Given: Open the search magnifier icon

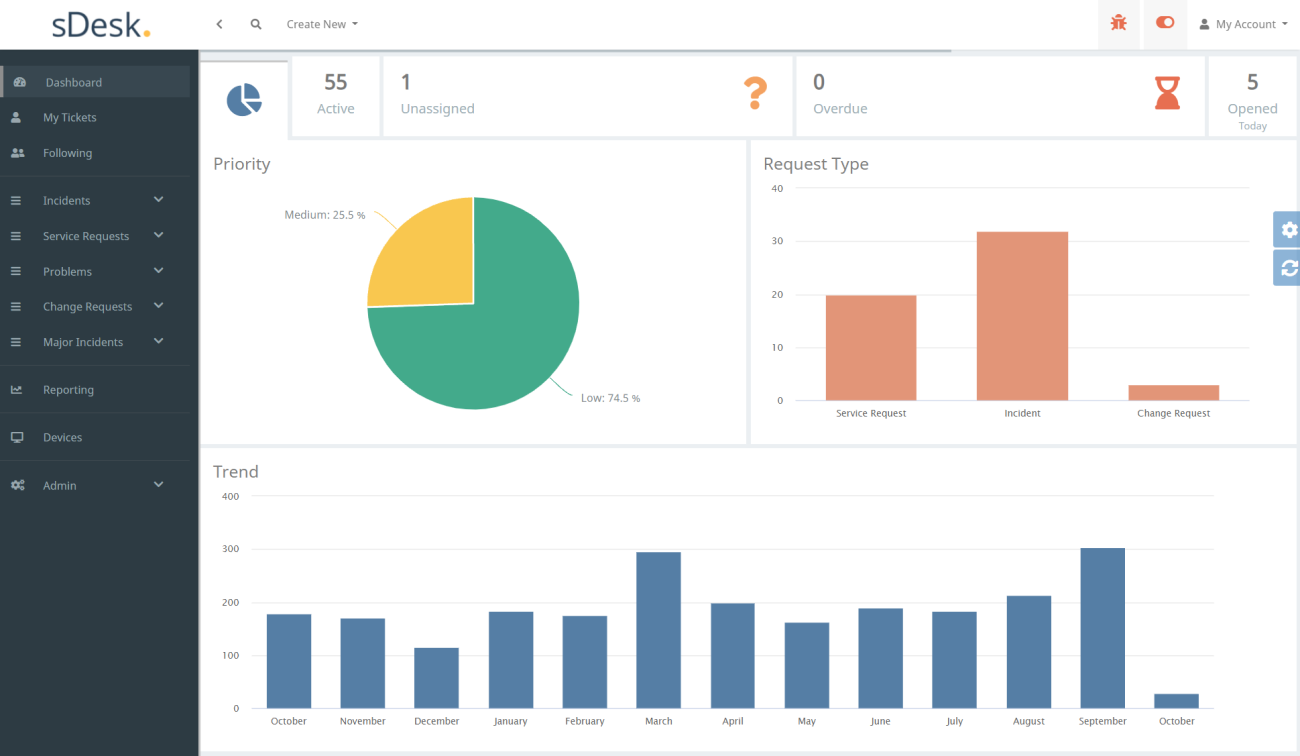Looking at the screenshot, I should click(x=256, y=23).
